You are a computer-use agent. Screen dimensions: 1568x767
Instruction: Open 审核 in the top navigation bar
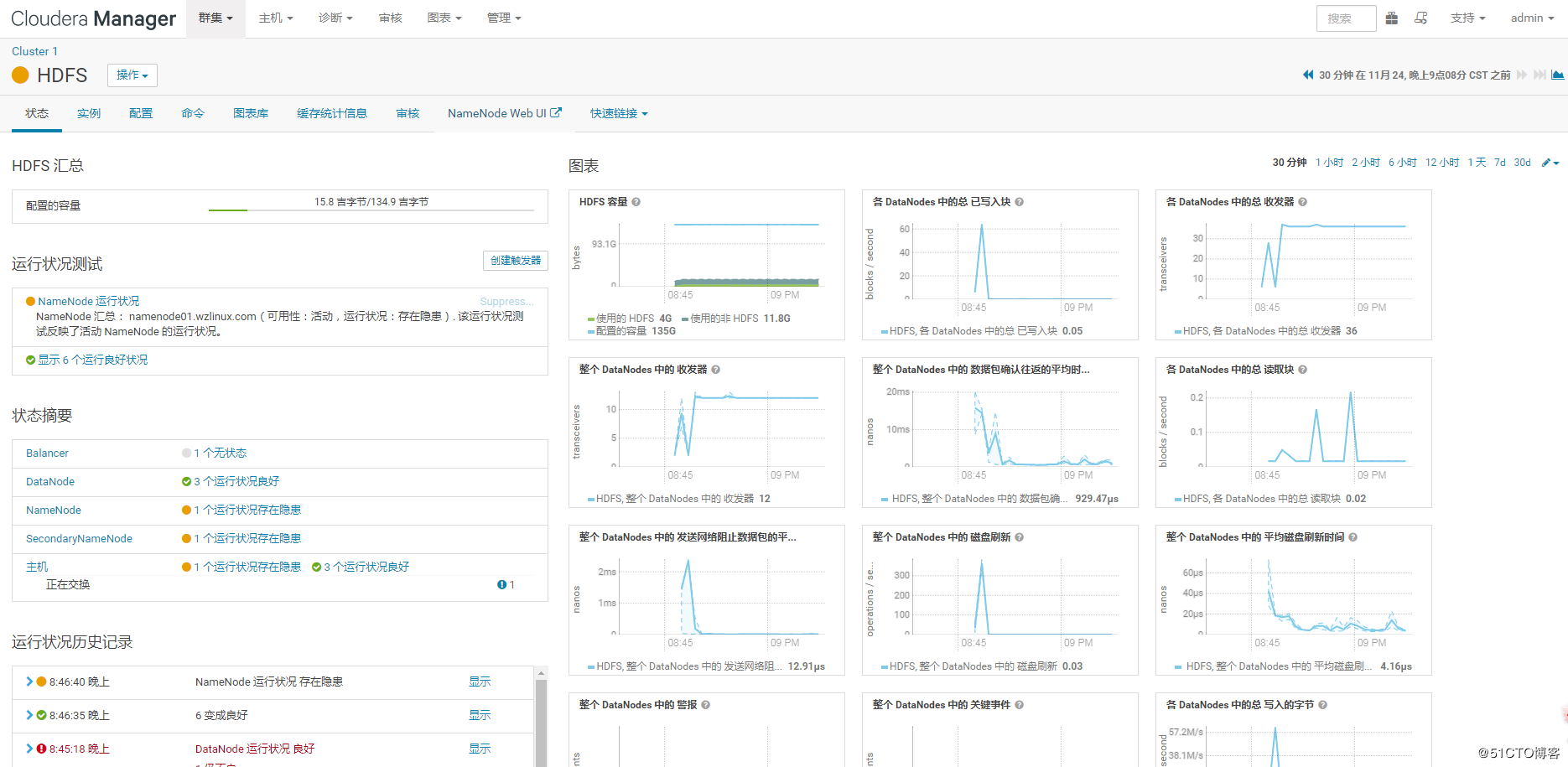click(390, 18)
